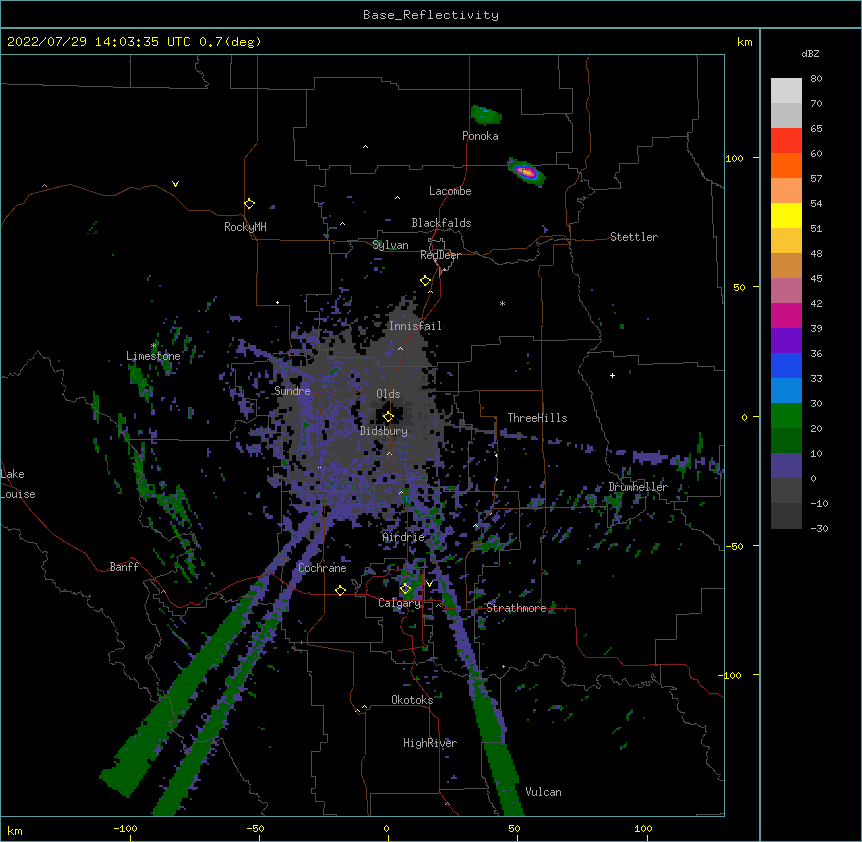Click the 100 km y-axis tick label
This screenshot has width=862, height=842.
pos(734,158)
